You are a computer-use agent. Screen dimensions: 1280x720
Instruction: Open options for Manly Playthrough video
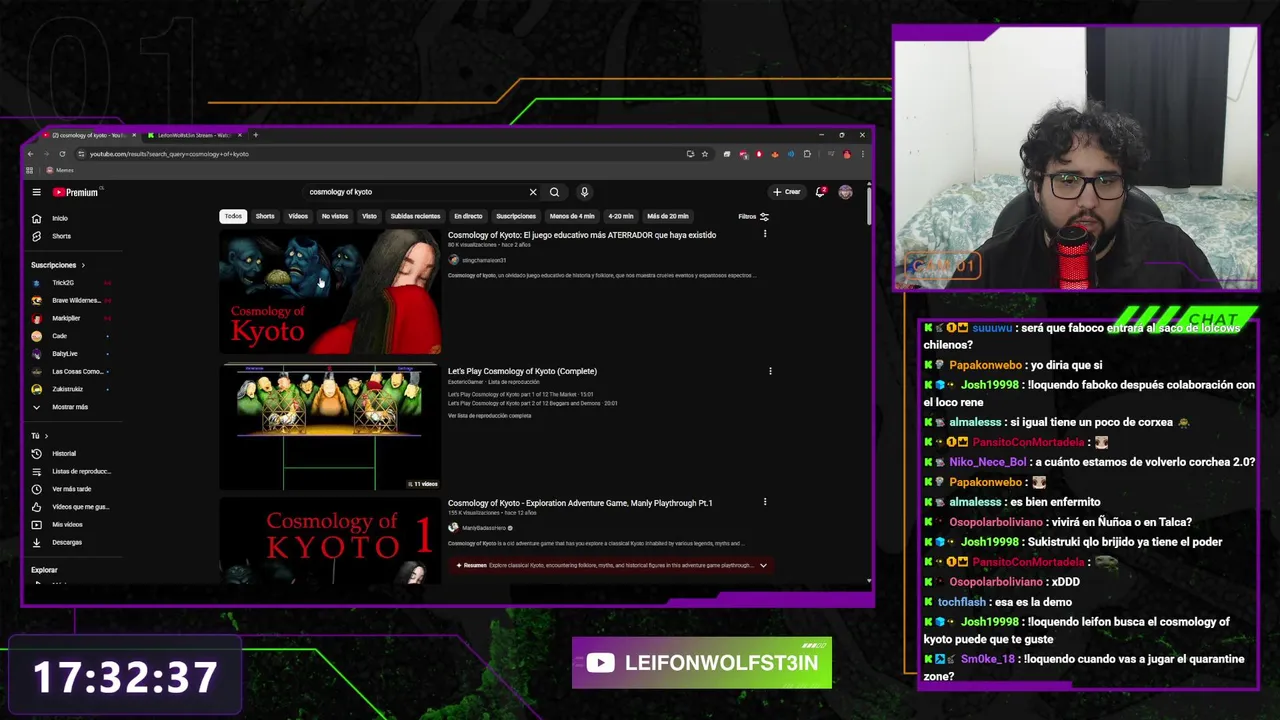coord(765,502)
